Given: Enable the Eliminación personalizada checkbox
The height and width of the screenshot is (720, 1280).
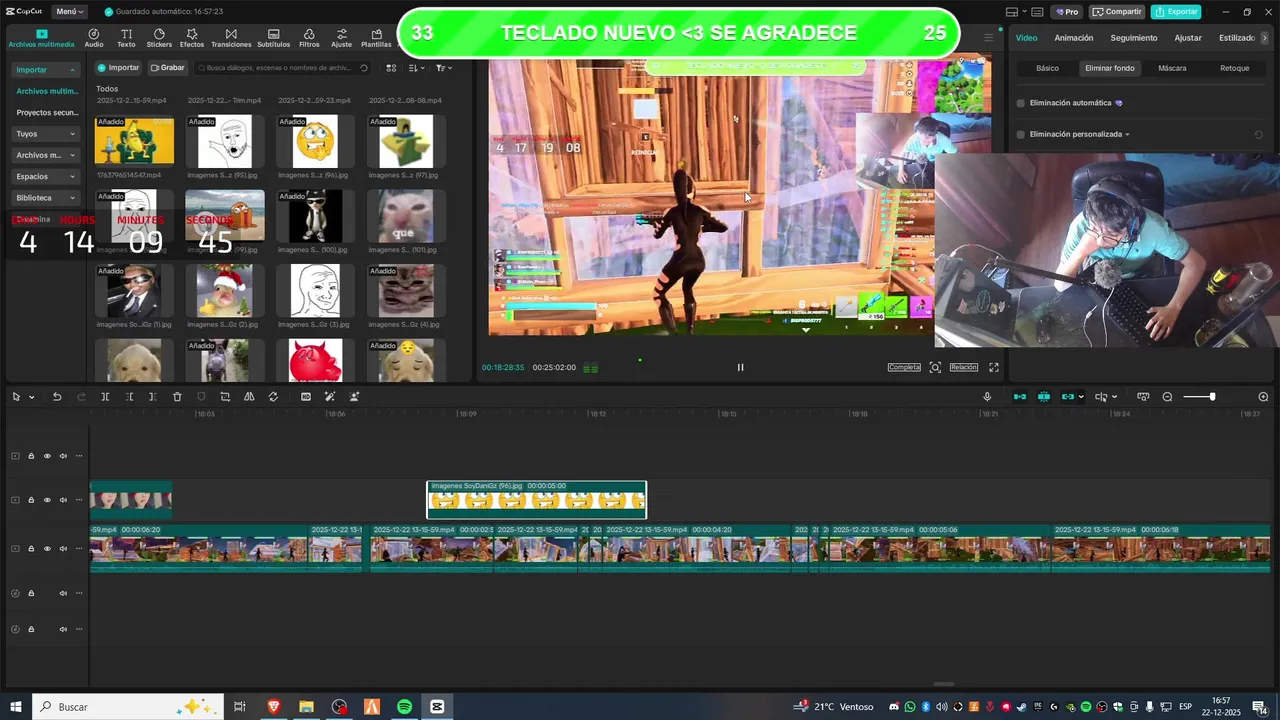Looking at the screenshot, I should click(x=1021, y=134).
